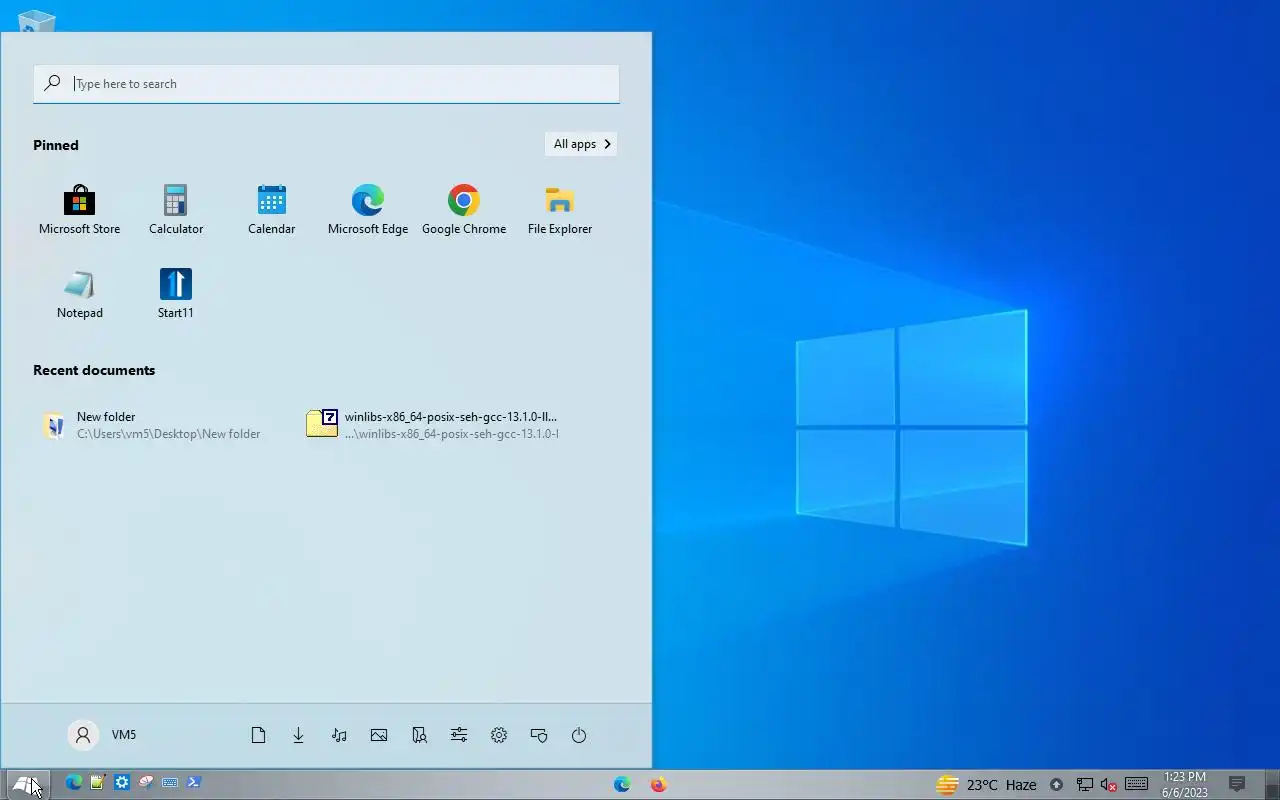This screenshot has width=1280, height=800.
Task: Click the monitor-with-shield icon in footer
Action: coord(539,735)
